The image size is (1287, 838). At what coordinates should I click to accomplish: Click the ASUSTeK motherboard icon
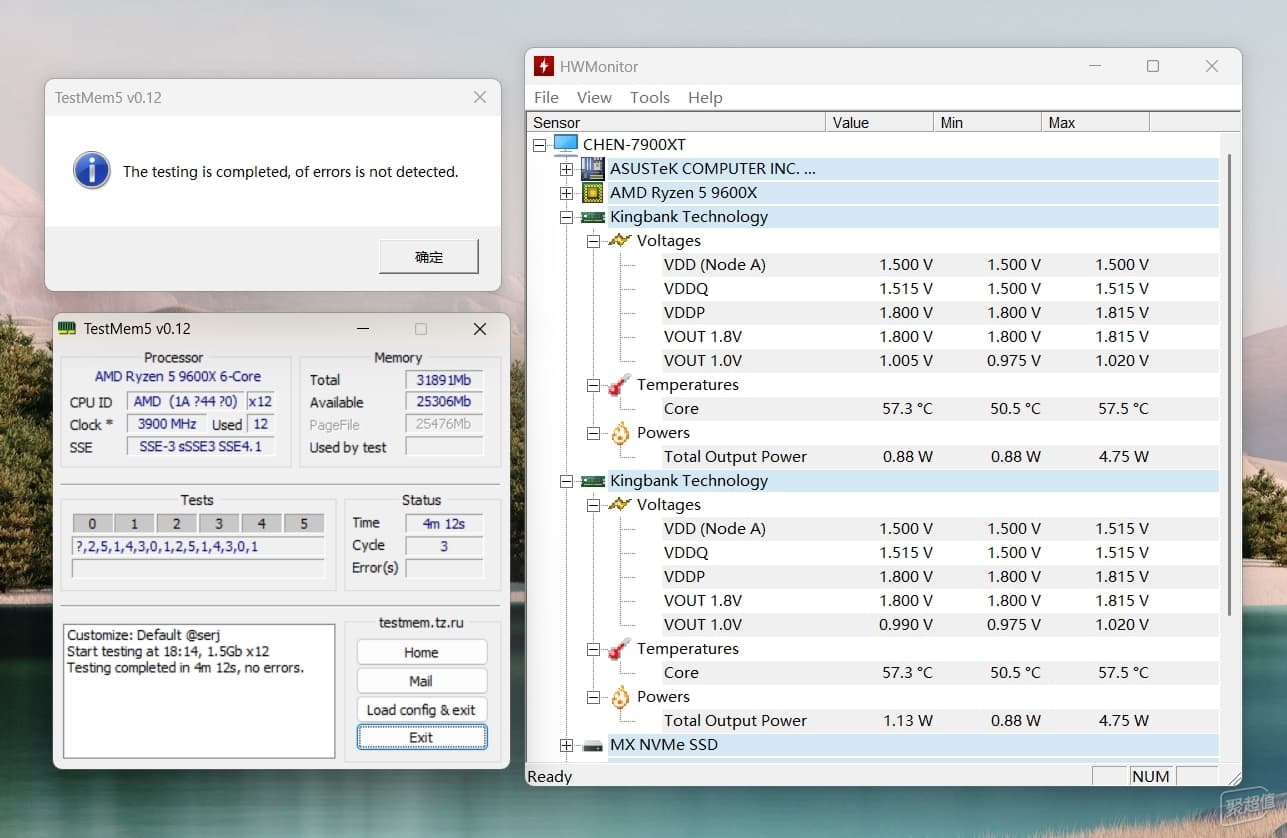593,168
